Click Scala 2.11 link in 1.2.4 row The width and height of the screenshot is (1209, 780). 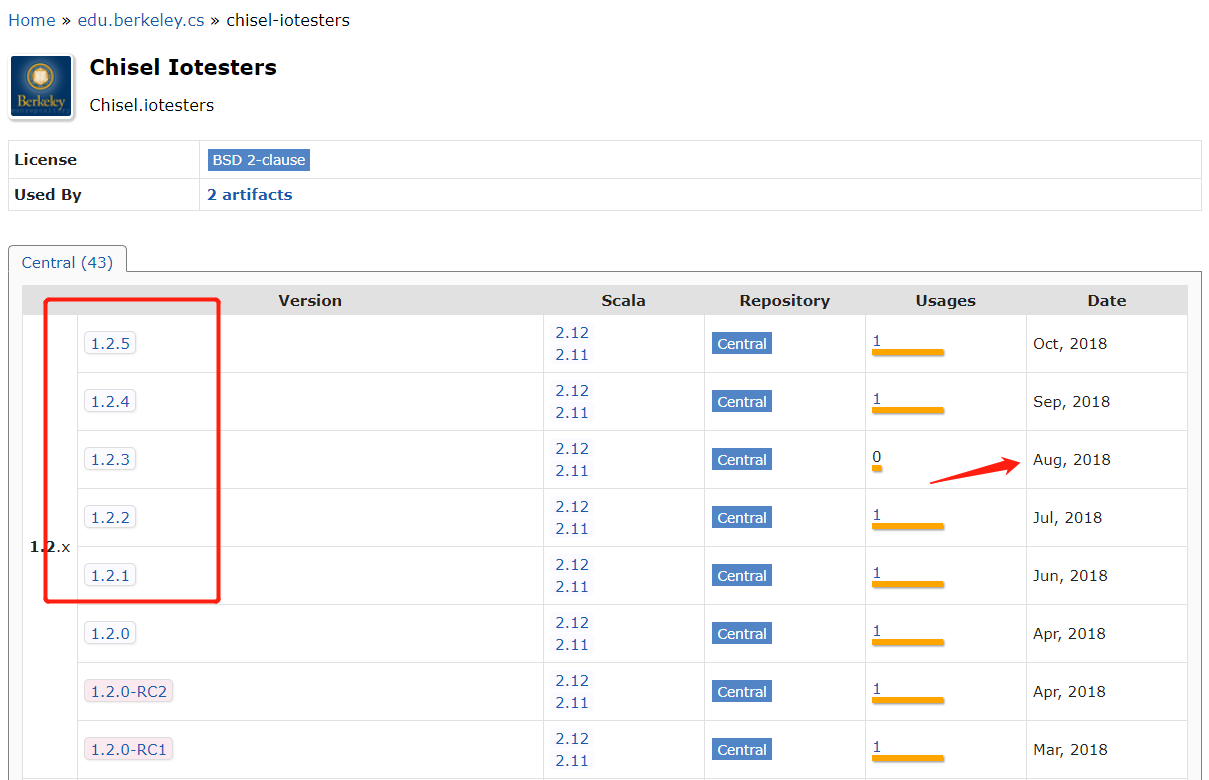(x=572, y=413)
